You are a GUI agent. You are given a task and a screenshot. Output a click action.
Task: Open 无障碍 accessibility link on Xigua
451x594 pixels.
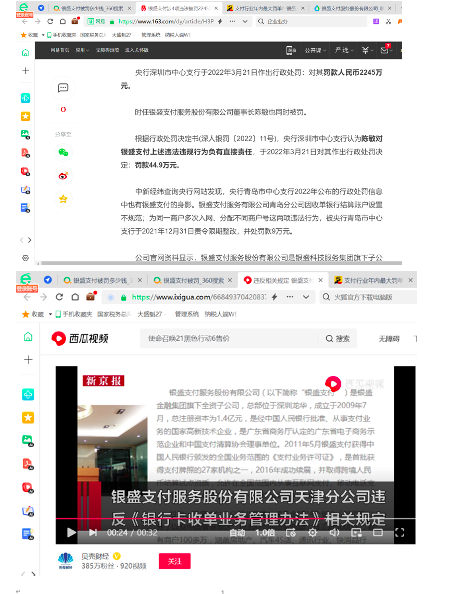coord(389,339)
